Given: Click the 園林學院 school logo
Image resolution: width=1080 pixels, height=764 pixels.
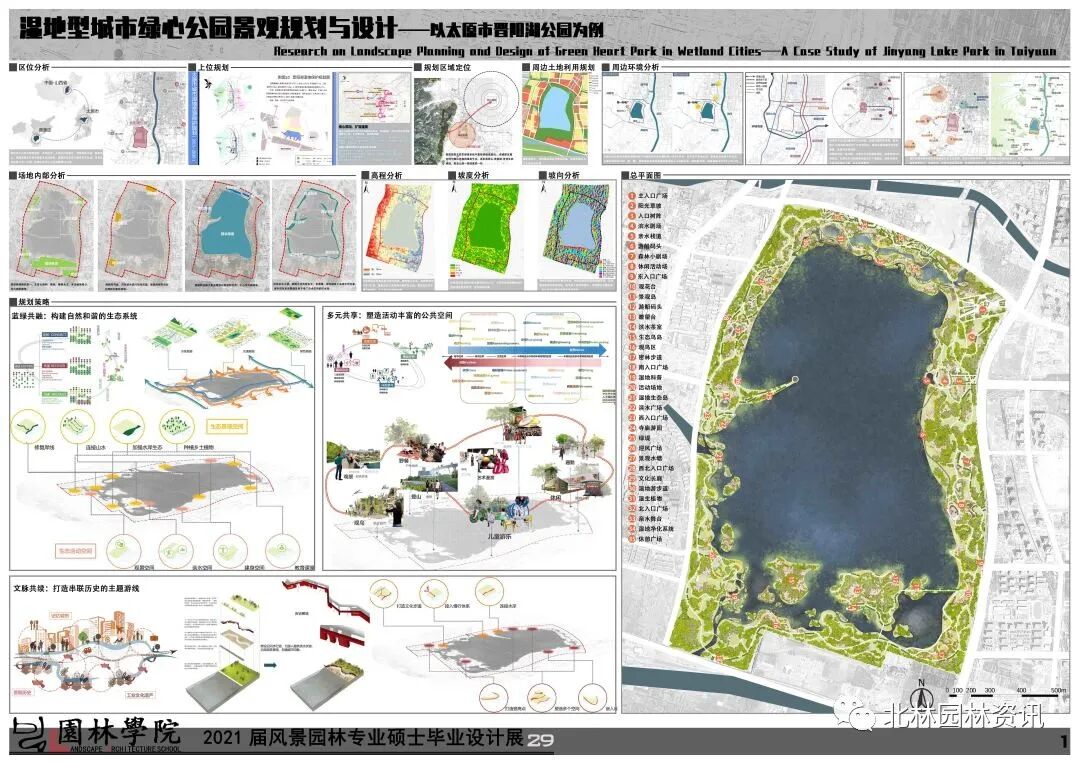Looking at the screenshot, I should click(96, 734).
